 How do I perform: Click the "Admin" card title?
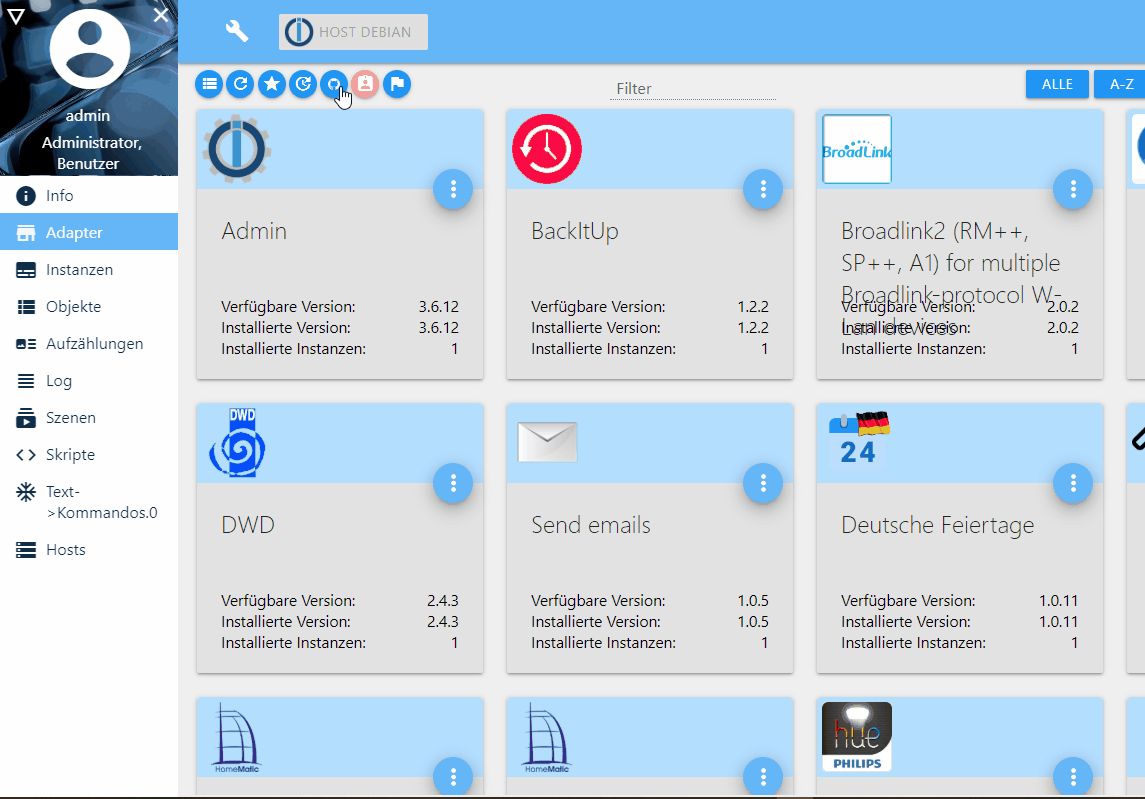(x=254, y=231)
